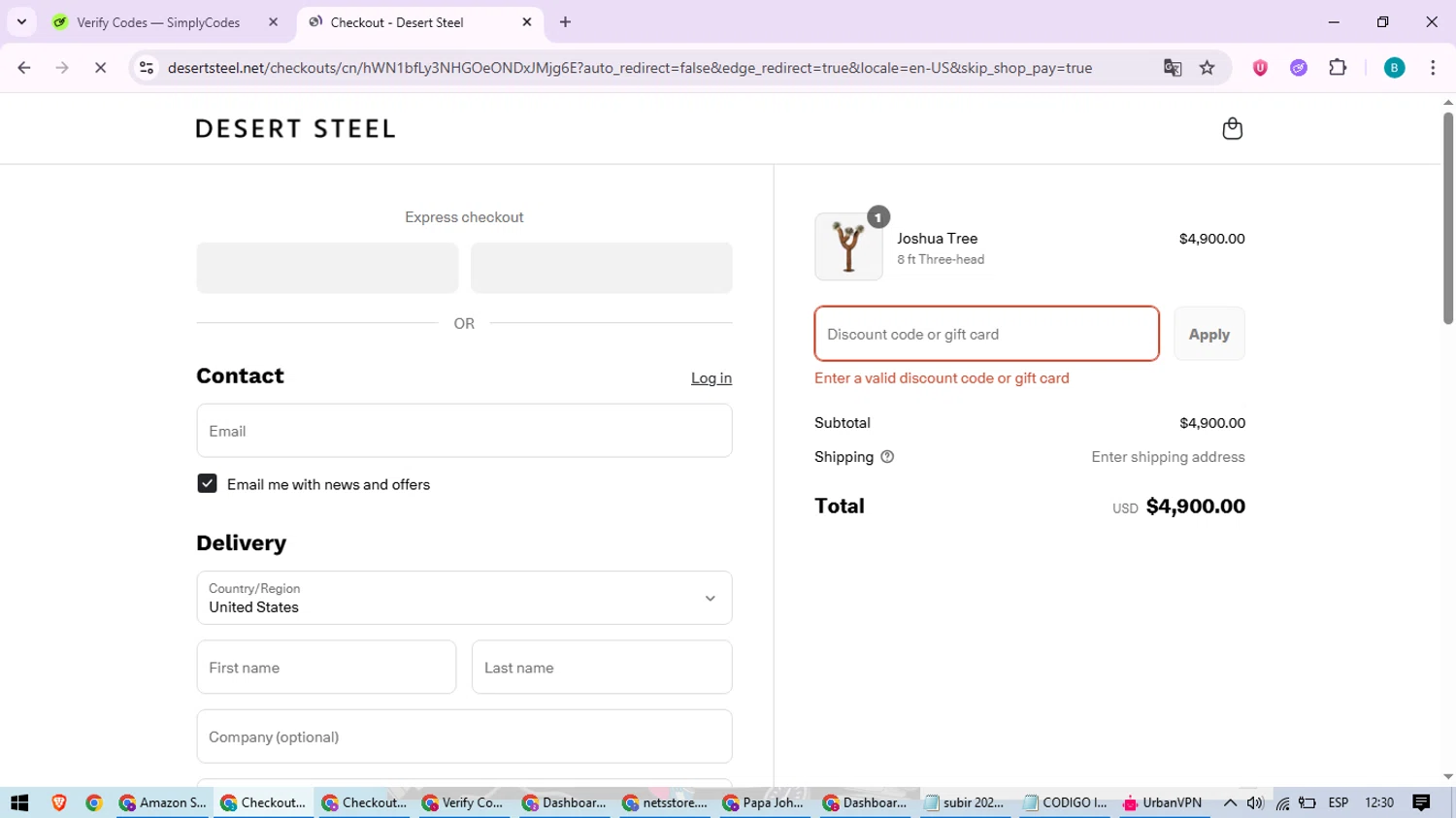1456x818 pixels.
Task: Close the Checkout - Desert Steel tab
Action: (x=527, y=22)
